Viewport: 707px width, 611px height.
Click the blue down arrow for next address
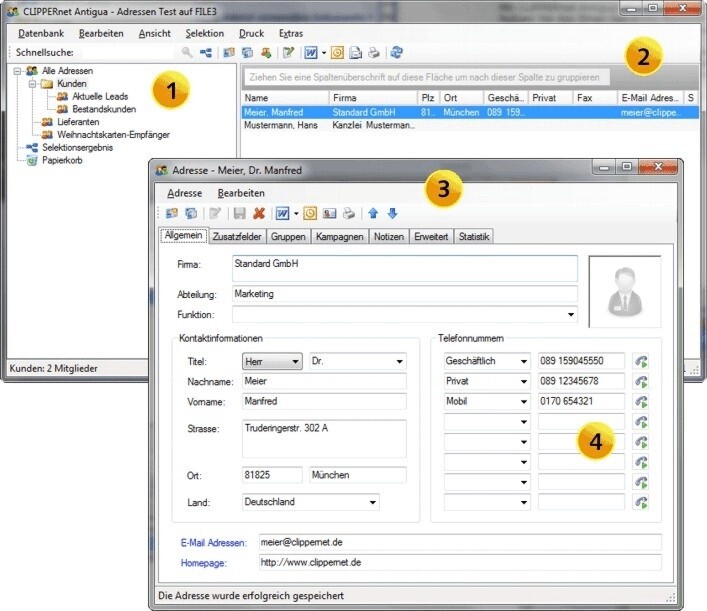[x=392, y=213]
